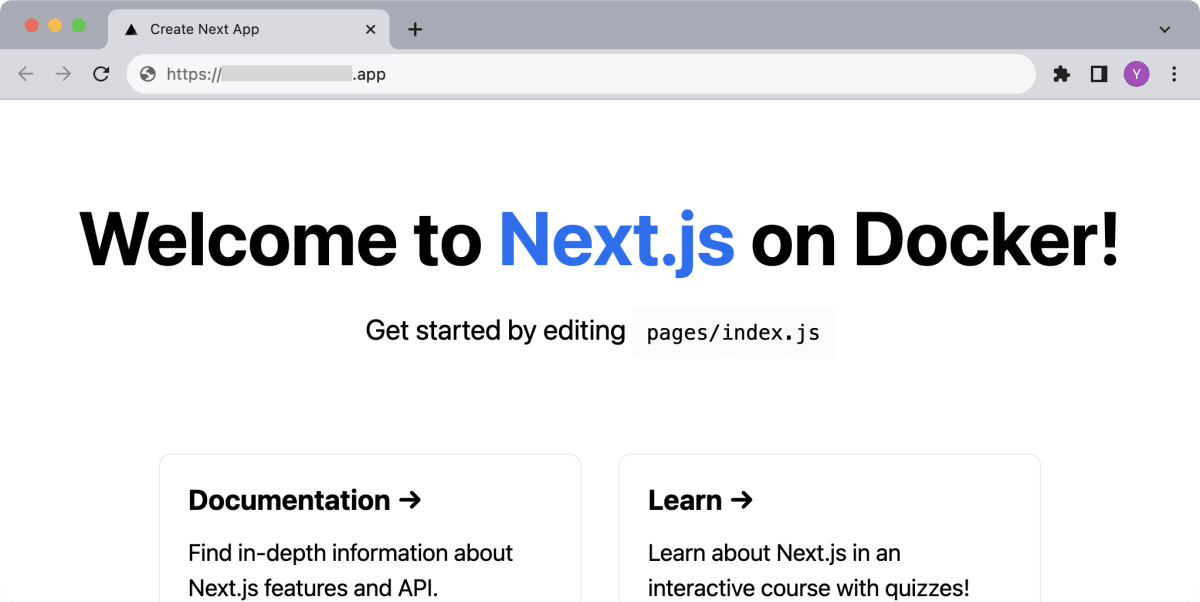The width and height of the screenshot is (1200, 602).
Task: Toggle the browser side panel icon
Action: pos(1099,74)
